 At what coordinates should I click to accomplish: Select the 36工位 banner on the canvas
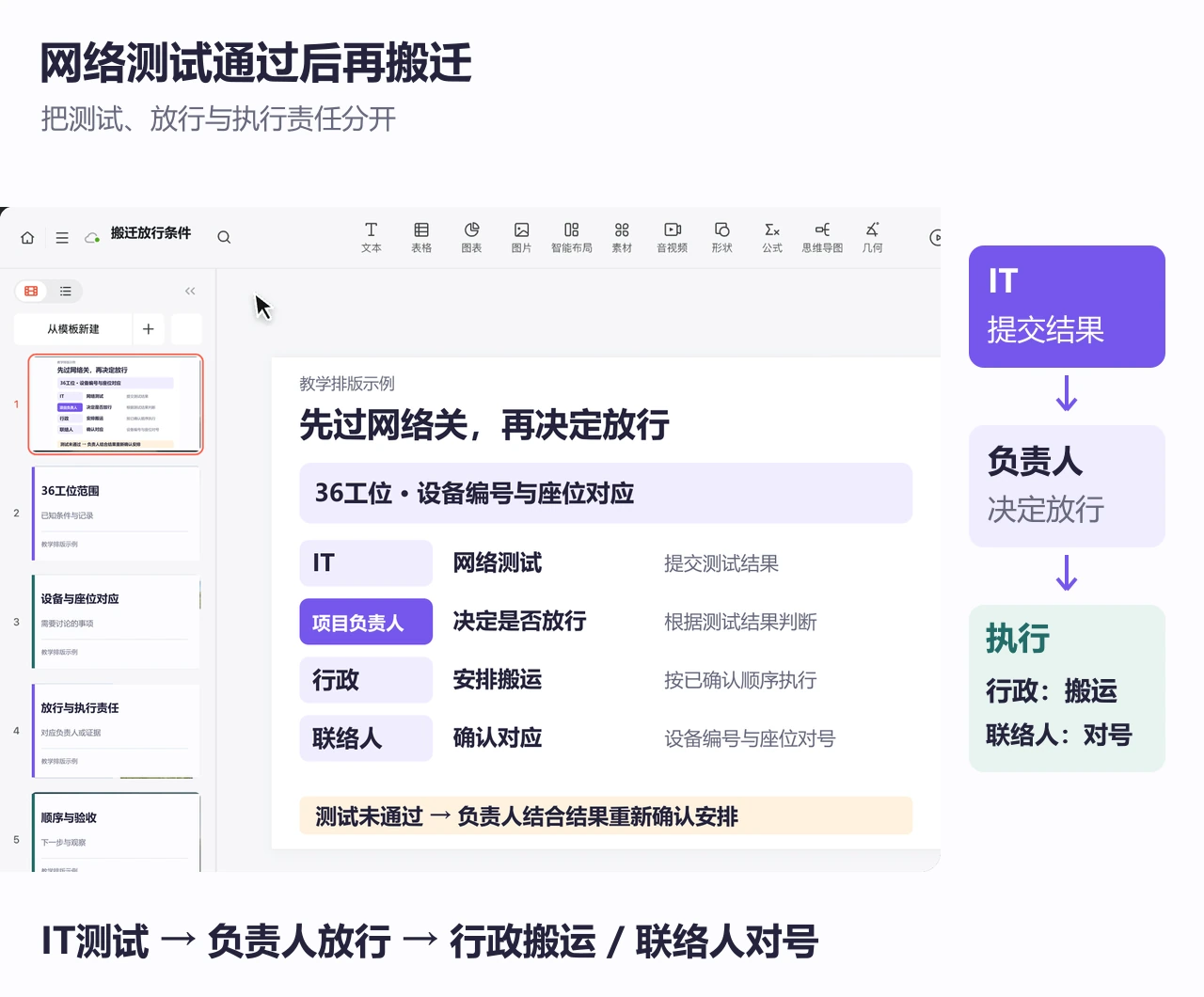pos(606,493)
